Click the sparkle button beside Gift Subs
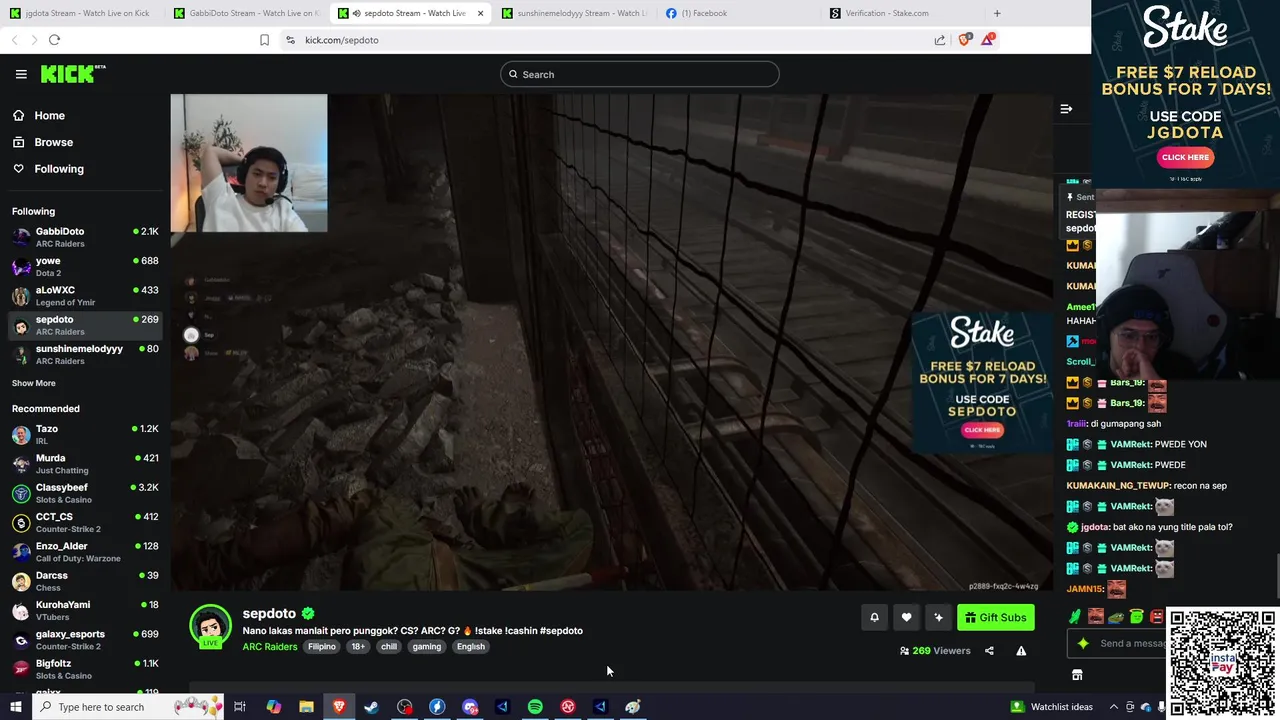This screenshot has width=1280, height=720. (x=938, y=617)
